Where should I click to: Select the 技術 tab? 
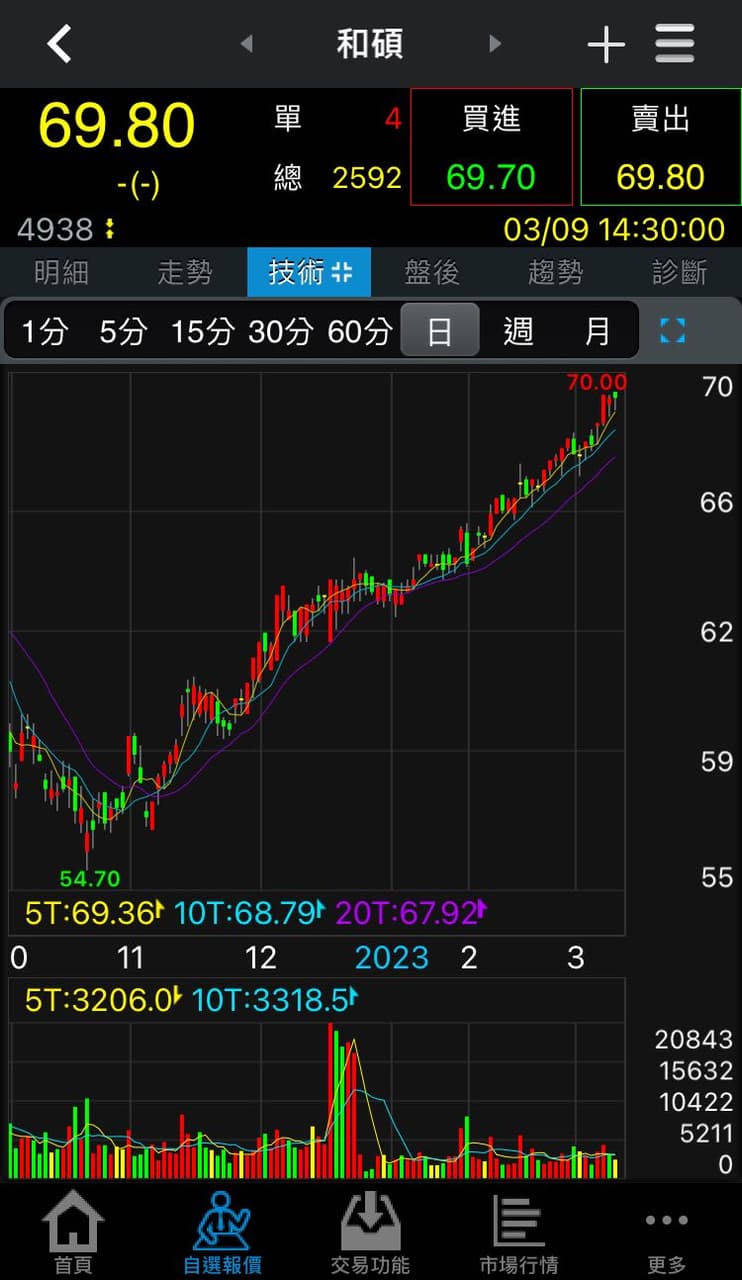tap(309, 272)
